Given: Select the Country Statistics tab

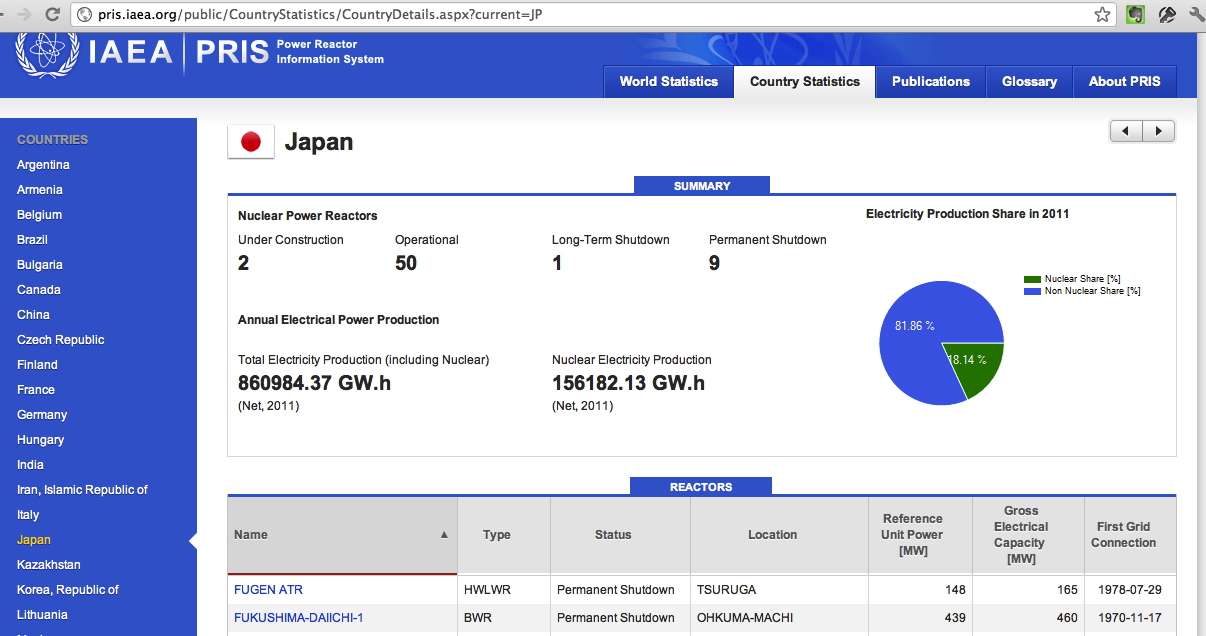Looking at the screenshot, I should click(805, 82).
